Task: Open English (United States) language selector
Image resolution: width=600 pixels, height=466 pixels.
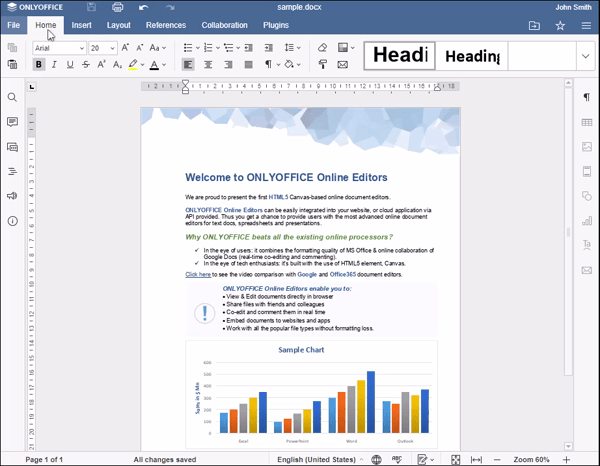Action: pyautogui.click(x=315, y=459)
